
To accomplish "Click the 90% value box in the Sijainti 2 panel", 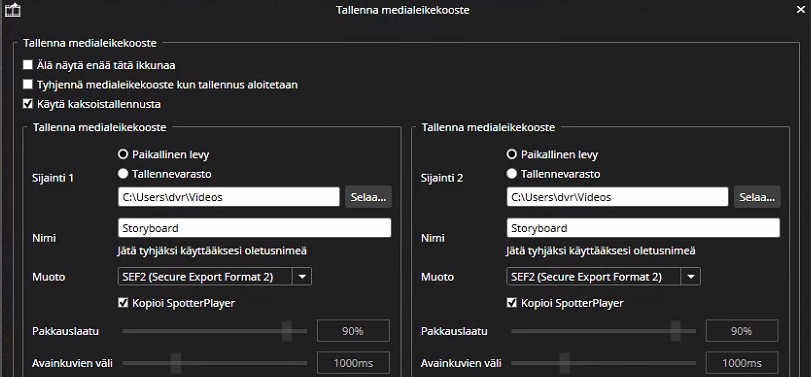I will coord(742,331).
